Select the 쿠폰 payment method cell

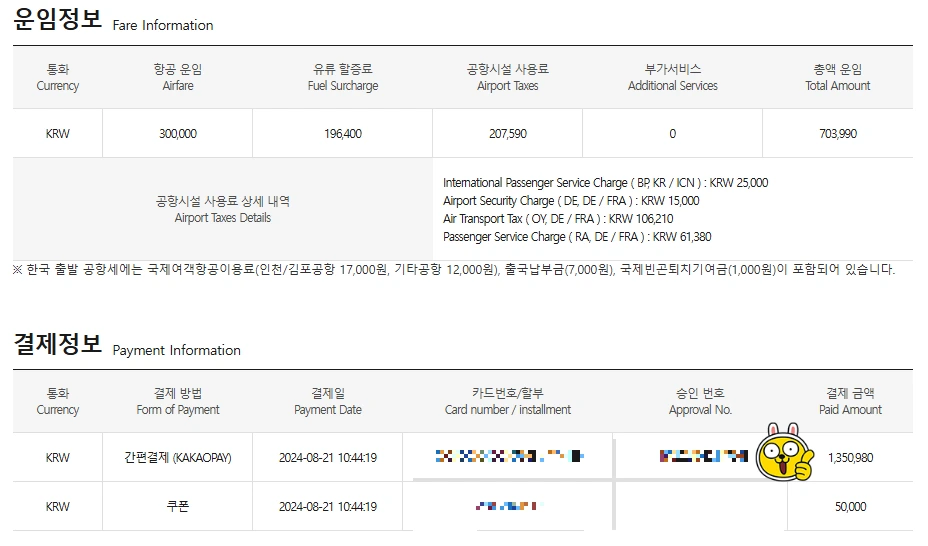click(177, 507)
